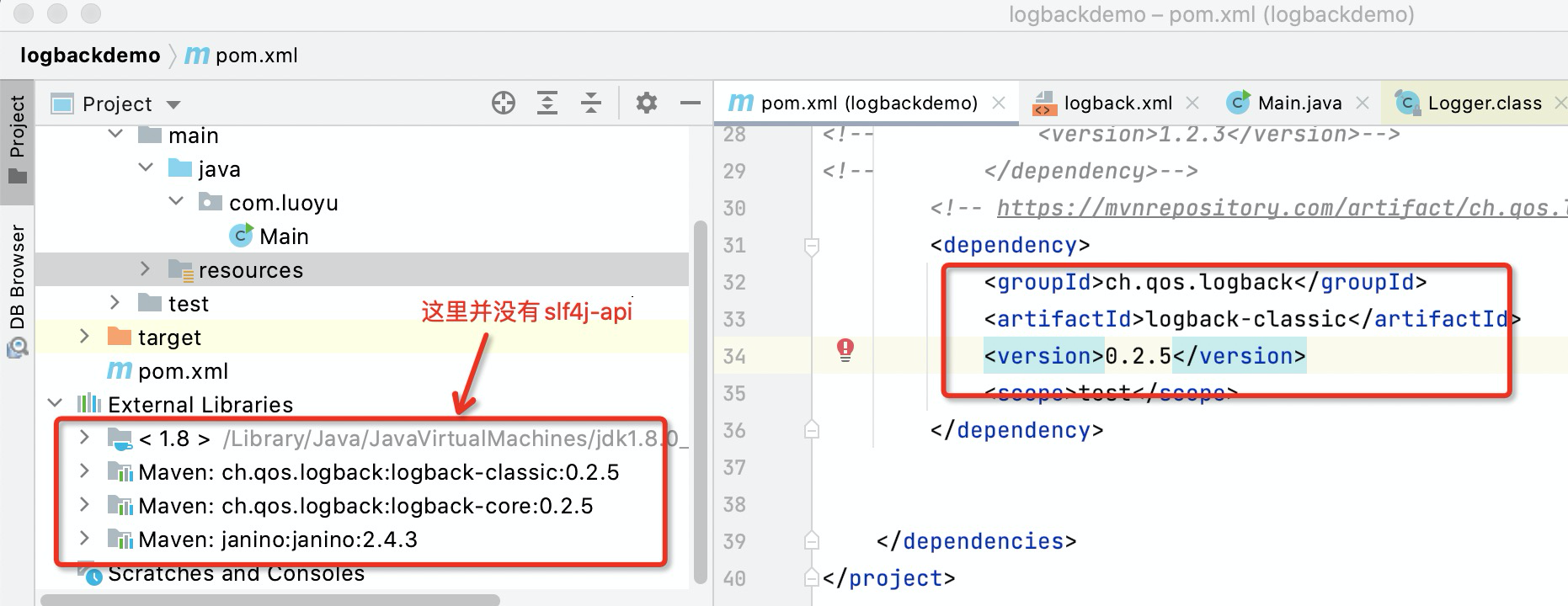Expand all nodes in Project panel
The height and width of the screenshot is (606, 1568).
pyautogui.click(x=547, y=104)
